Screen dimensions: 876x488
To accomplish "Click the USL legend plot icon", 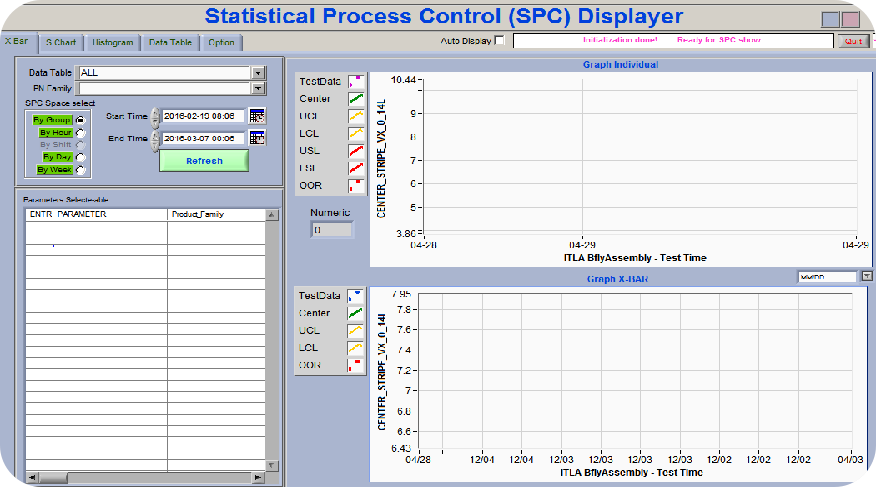I will click(x=355, y=150).
